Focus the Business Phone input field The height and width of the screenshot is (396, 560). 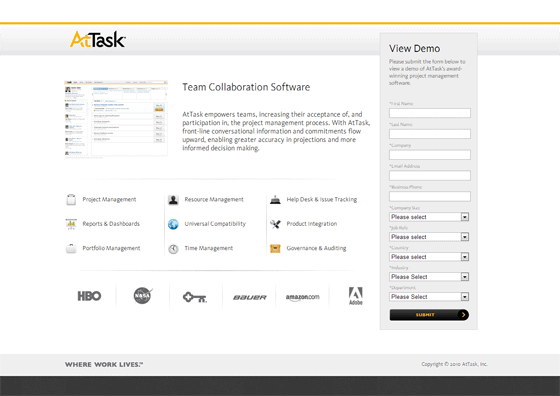click(x=430, y=196)
